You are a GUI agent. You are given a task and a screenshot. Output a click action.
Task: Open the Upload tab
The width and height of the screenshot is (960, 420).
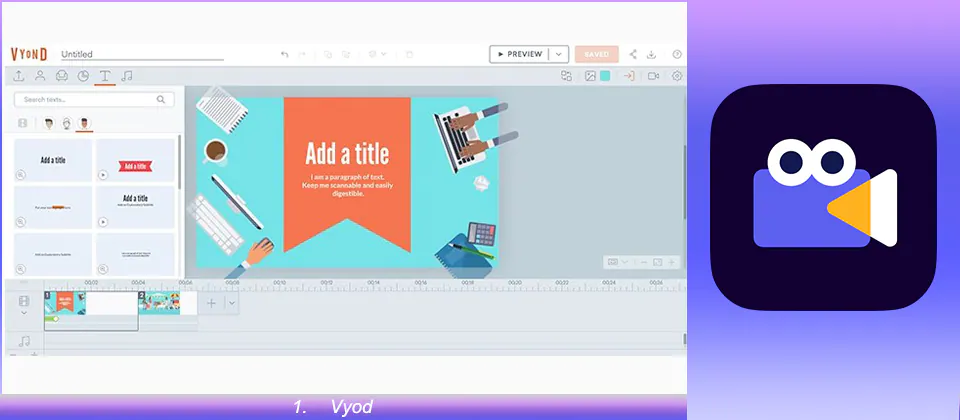(x=19, y=76)
